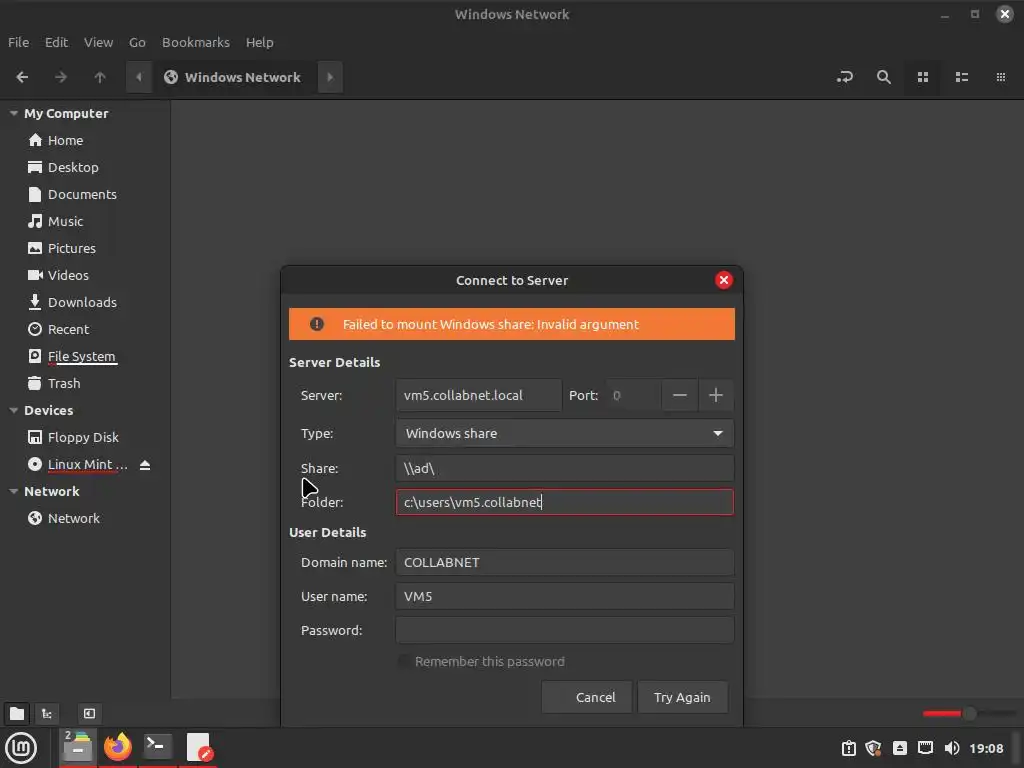Enable Remember this password checkbox

pos(404,662)
